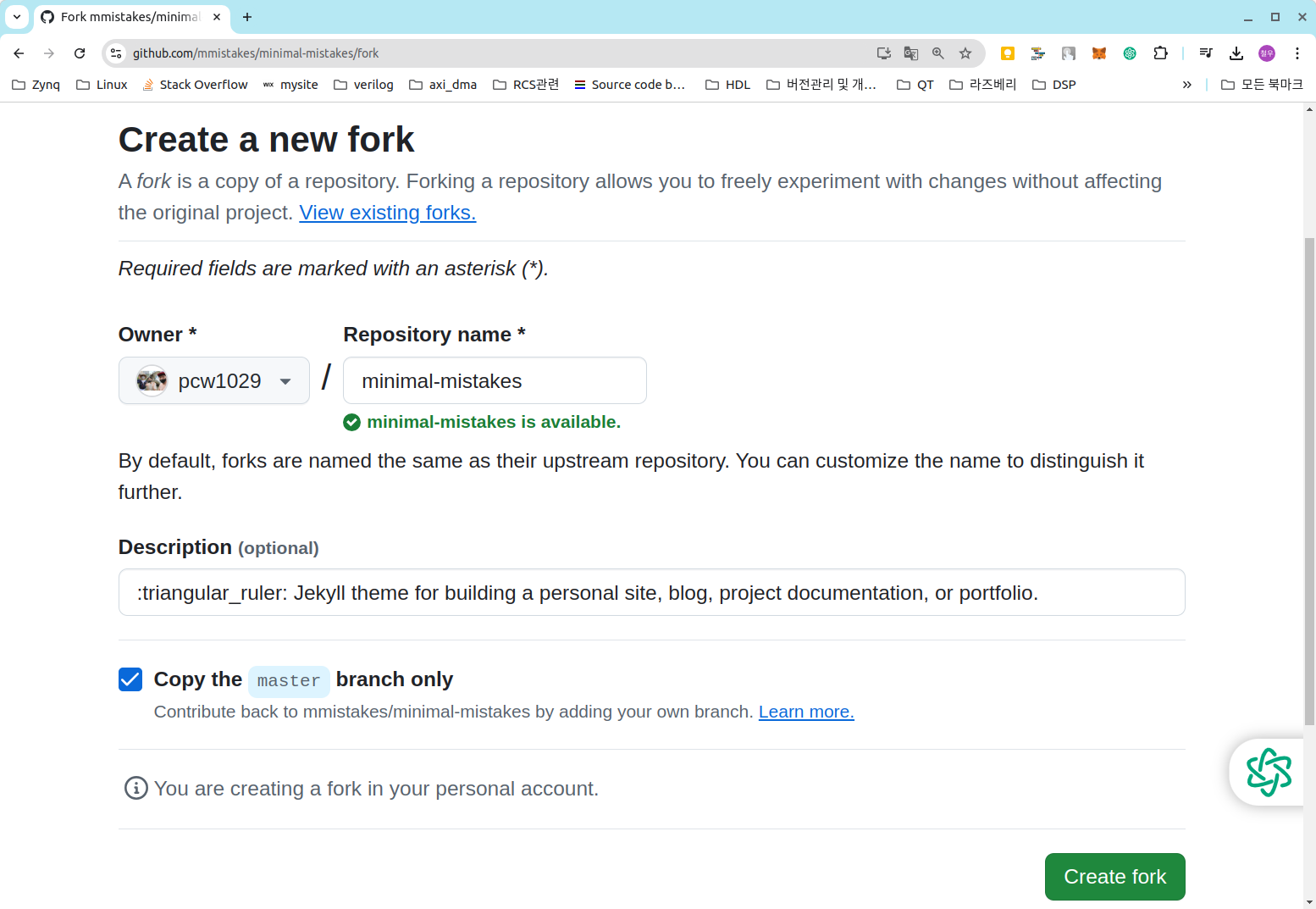Open the View existing forks link

tap(387, 213)
